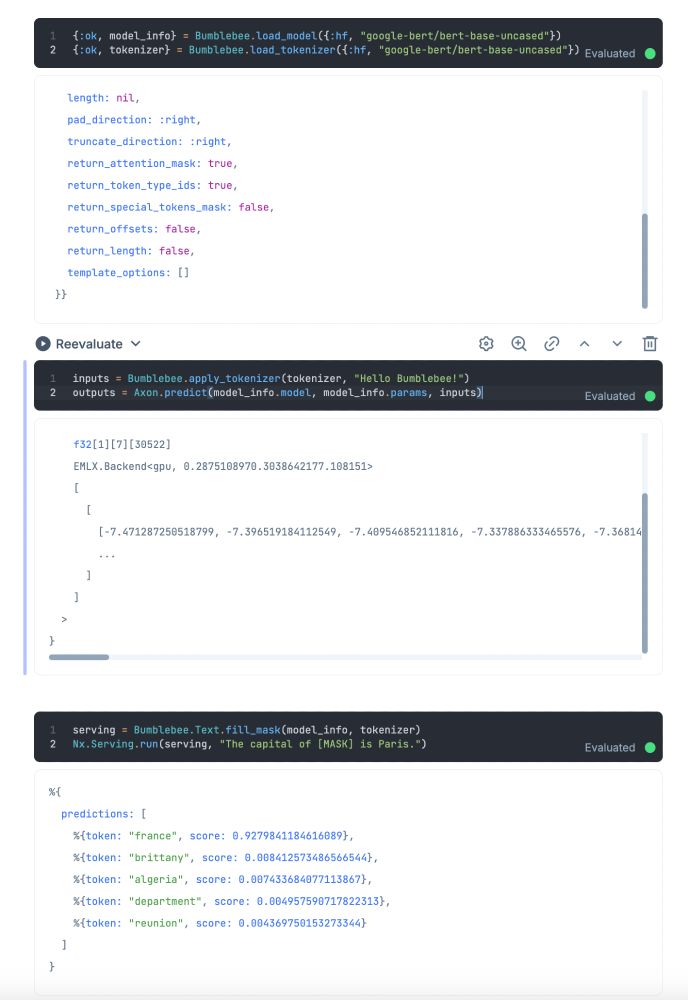Click Reevaluate button label
The width and height of the screenshot is (688, 1000).
click(x=89, y=344)
